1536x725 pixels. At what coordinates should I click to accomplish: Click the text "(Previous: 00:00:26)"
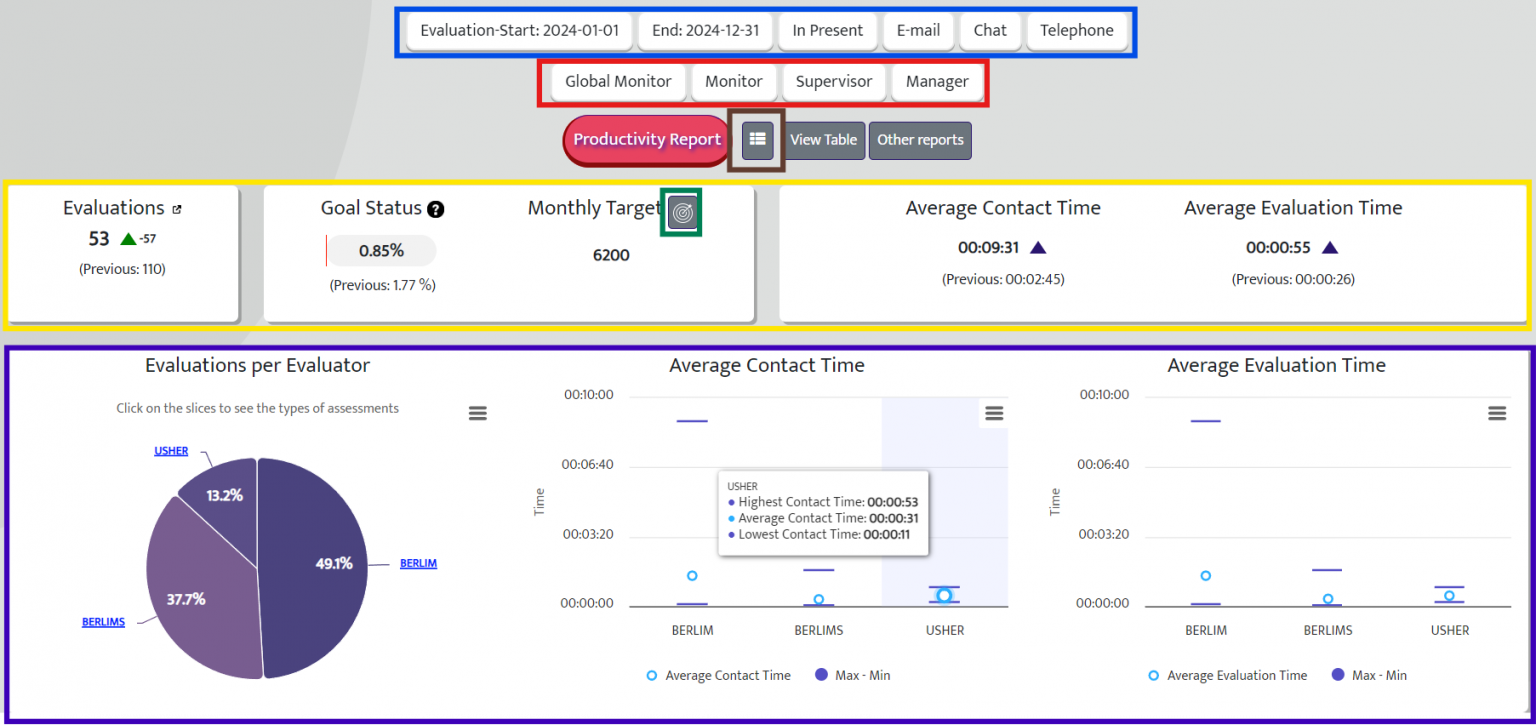click(x=1293, y=279)
